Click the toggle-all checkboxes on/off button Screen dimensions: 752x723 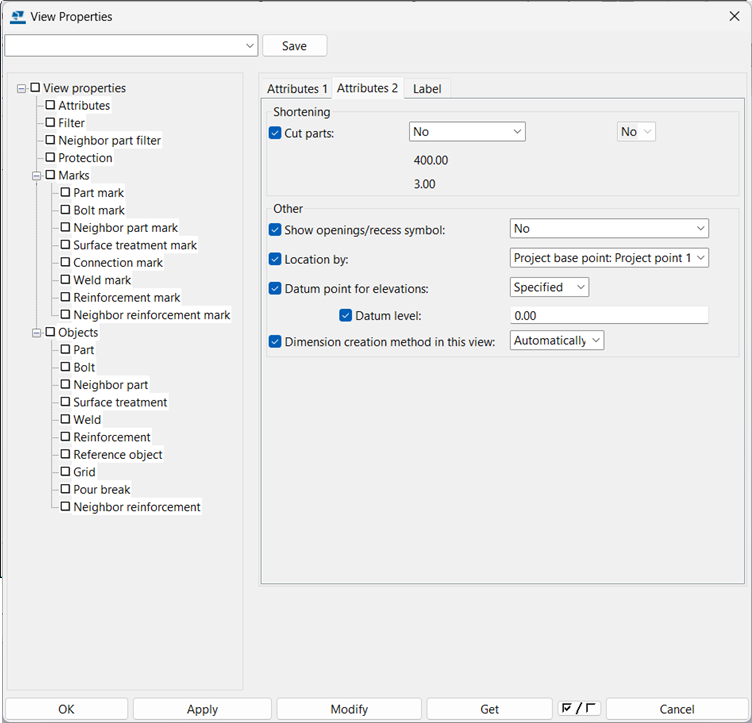(580, 709)
